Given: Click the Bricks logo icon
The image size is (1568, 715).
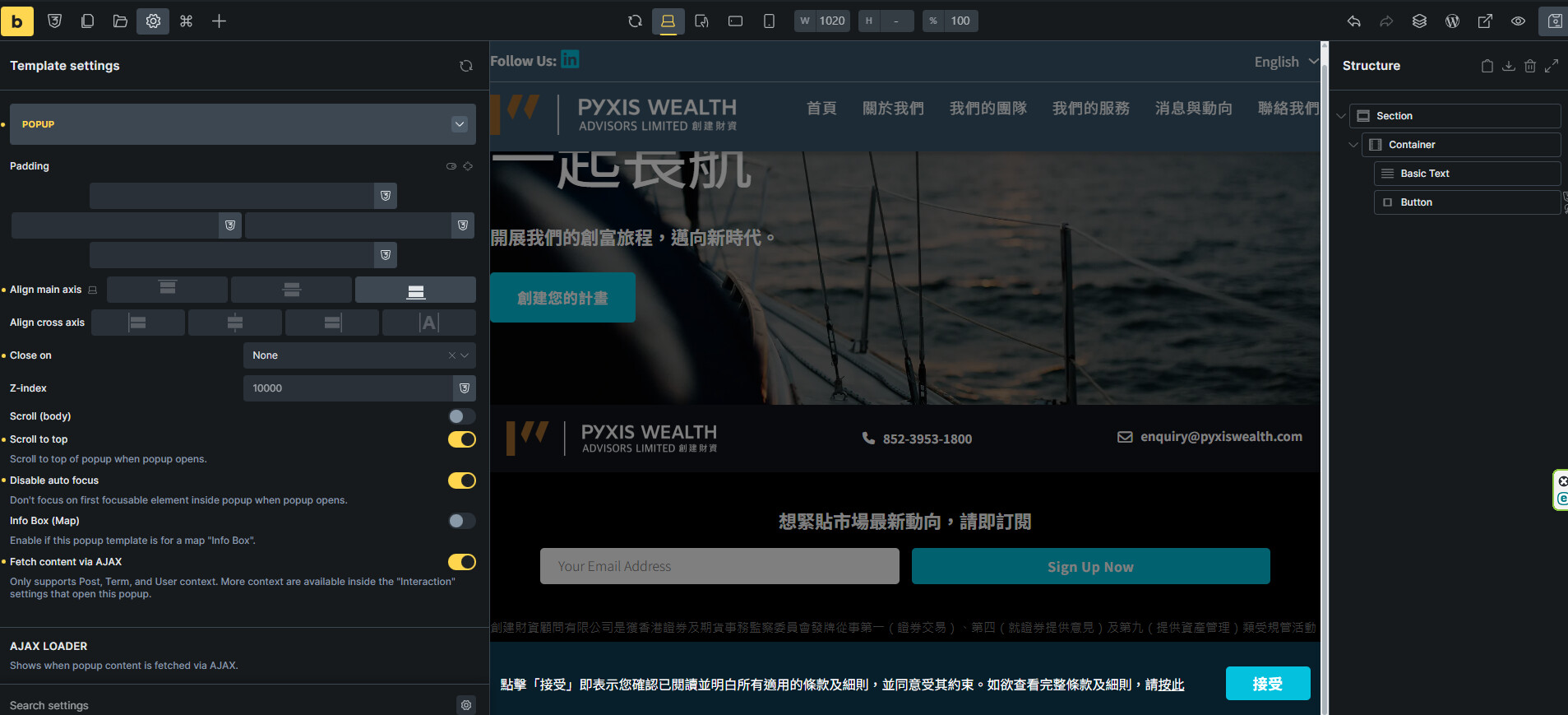Looking at the screenshot, I should coord(16,21).
